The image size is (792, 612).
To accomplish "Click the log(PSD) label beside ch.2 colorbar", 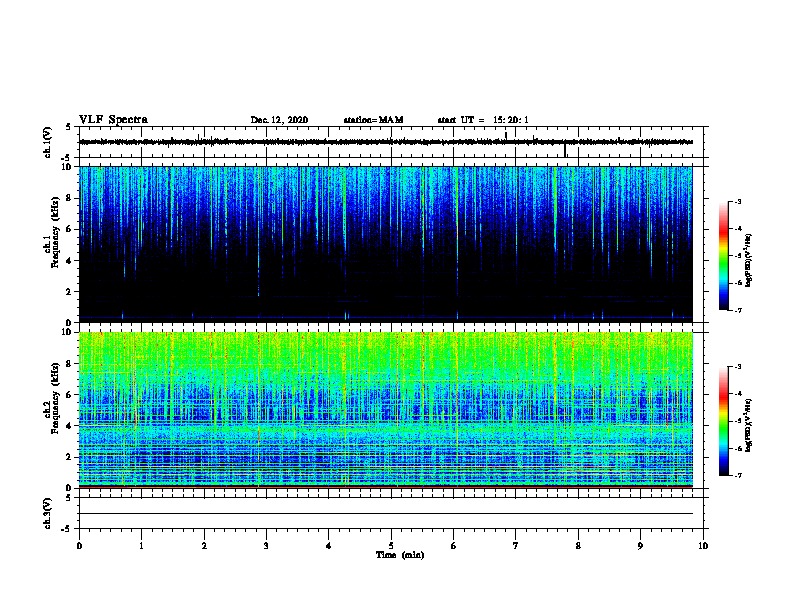I will click(749, 425).
